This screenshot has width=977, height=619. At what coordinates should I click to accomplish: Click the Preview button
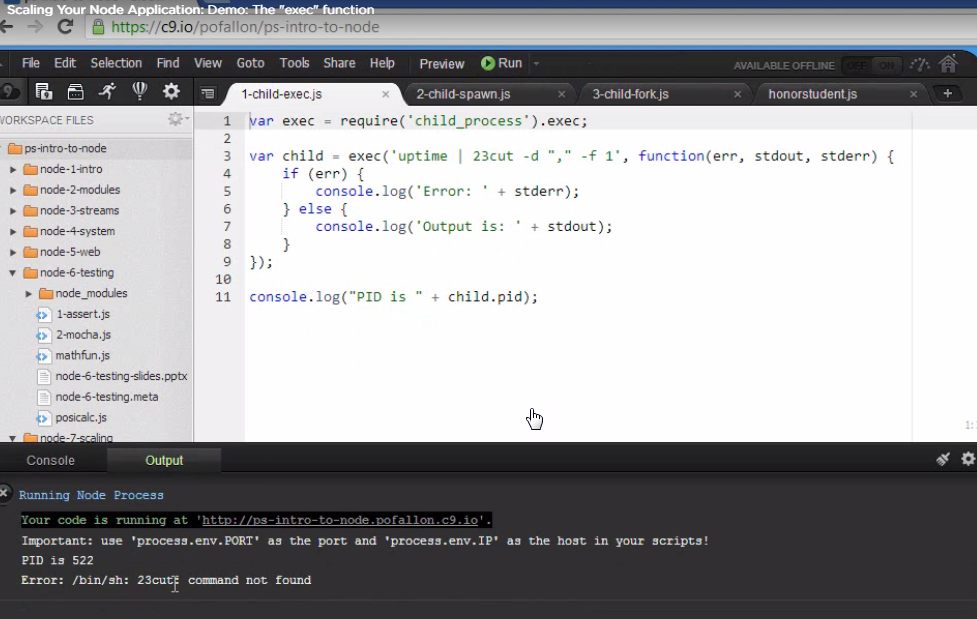coord(442,64)
